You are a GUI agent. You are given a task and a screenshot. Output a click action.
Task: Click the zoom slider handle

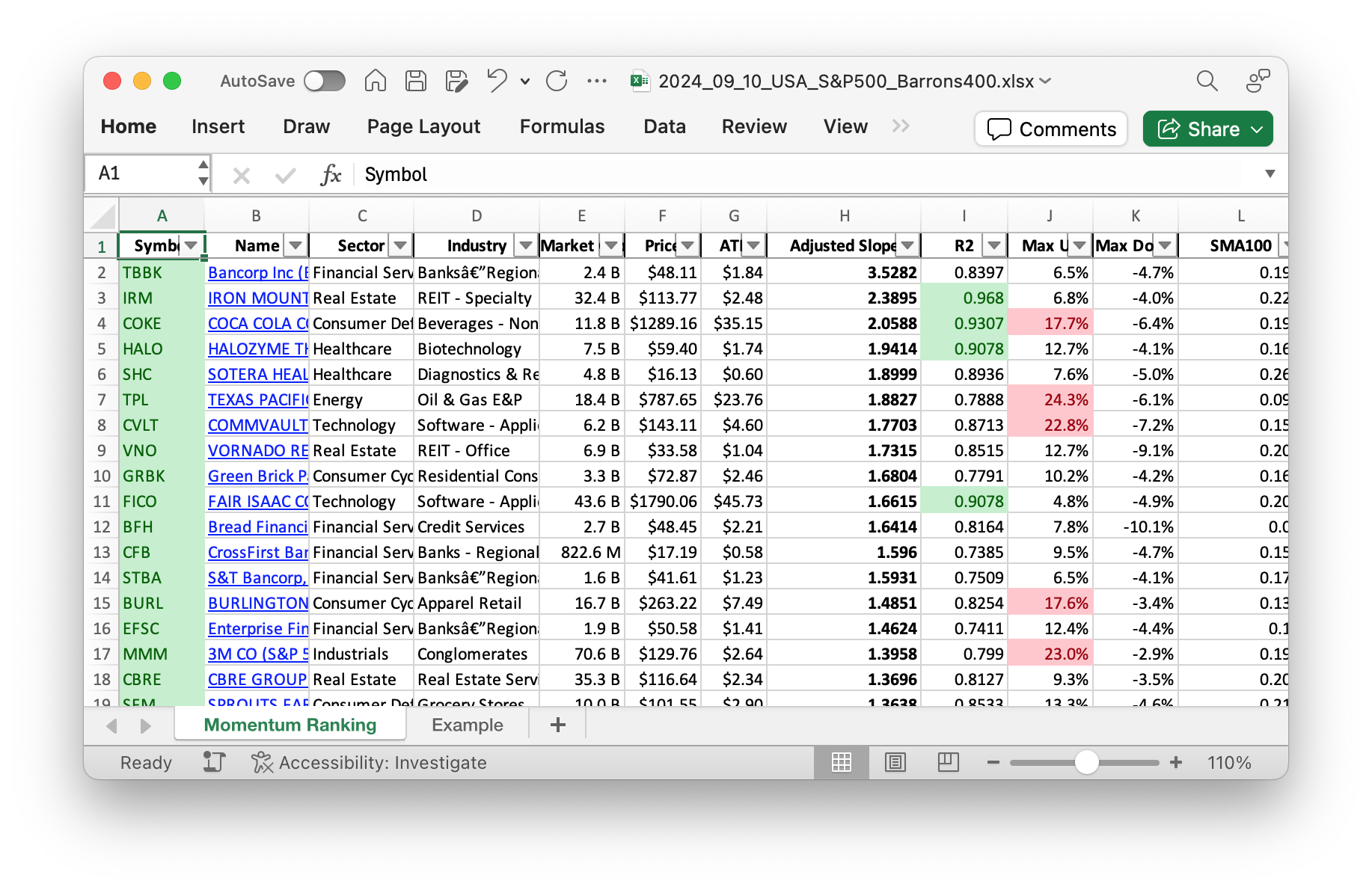coord(1086,762)
